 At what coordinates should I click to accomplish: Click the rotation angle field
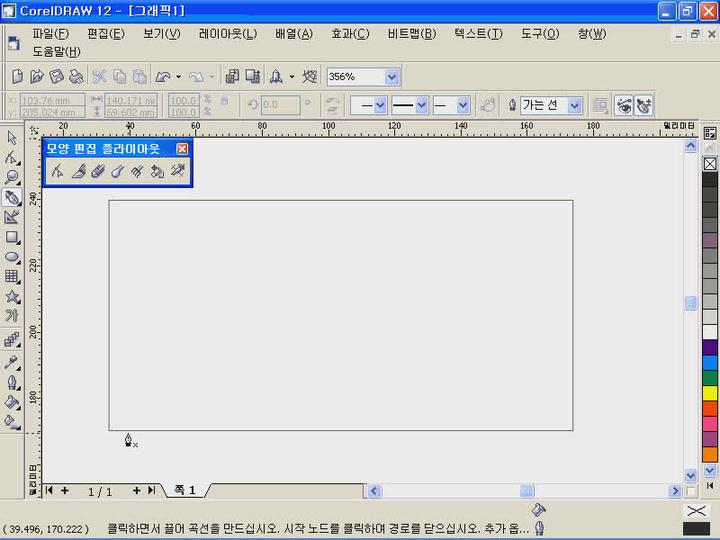[x=281, y=105]
